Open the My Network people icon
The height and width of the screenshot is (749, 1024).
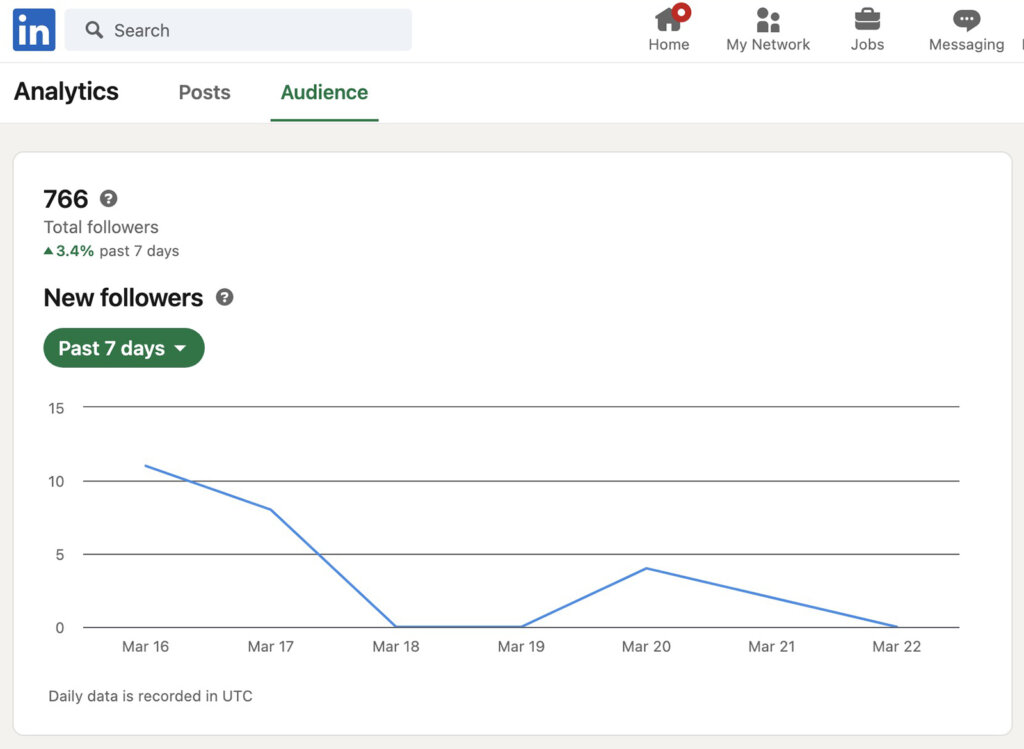[x=767, y=20]
